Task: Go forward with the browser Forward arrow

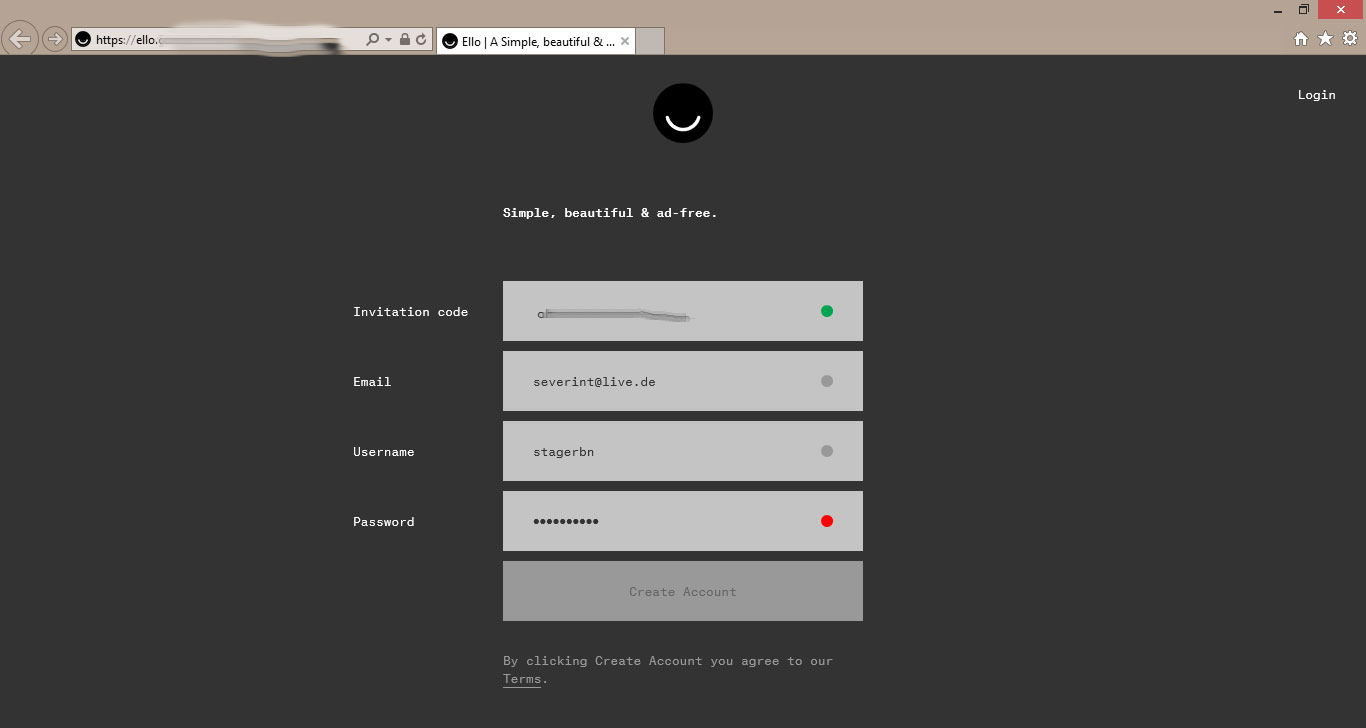Action: 54,39
